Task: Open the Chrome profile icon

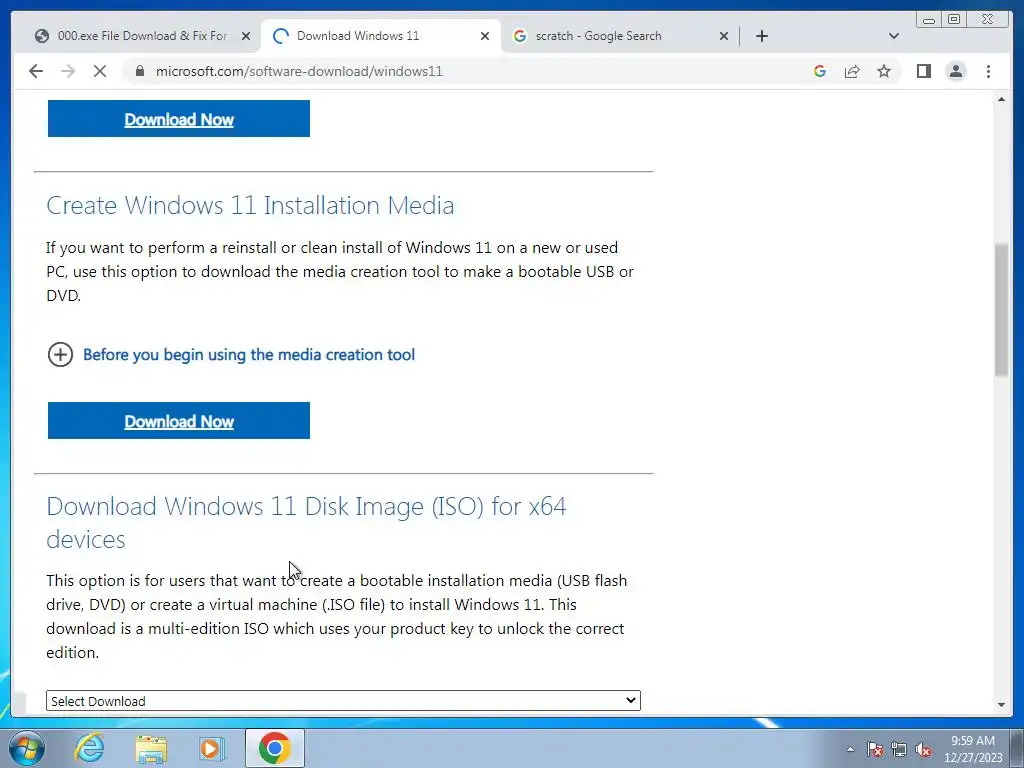Action: pos(955,71)
